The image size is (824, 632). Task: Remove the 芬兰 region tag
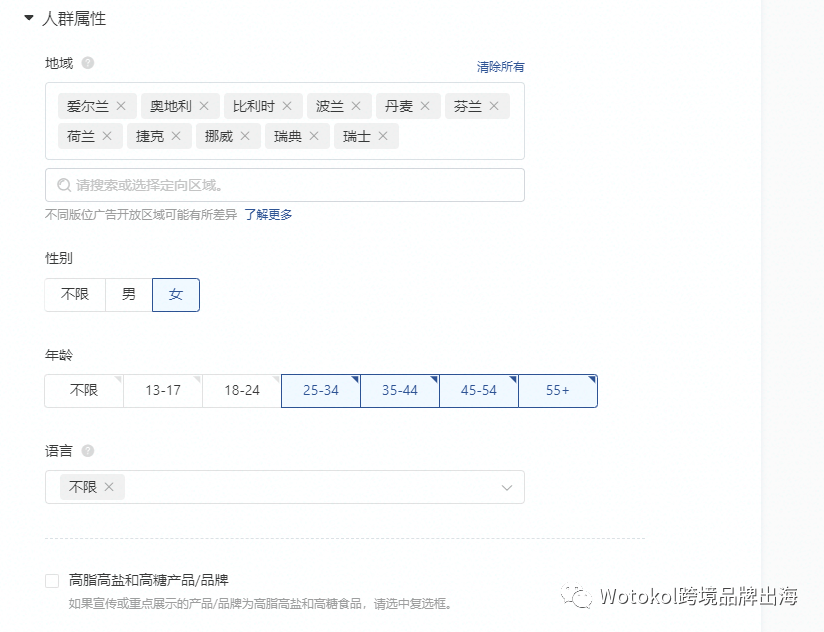click(494, 106)
